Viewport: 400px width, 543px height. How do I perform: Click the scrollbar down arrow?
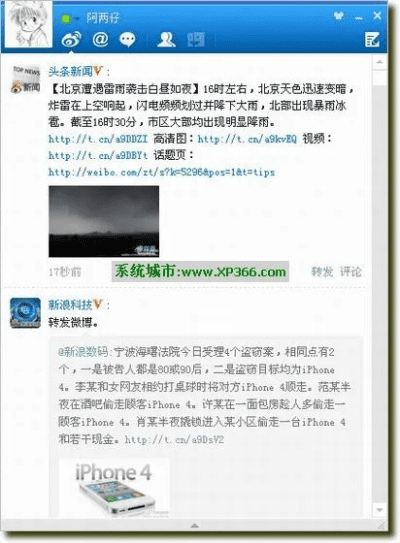380,510
